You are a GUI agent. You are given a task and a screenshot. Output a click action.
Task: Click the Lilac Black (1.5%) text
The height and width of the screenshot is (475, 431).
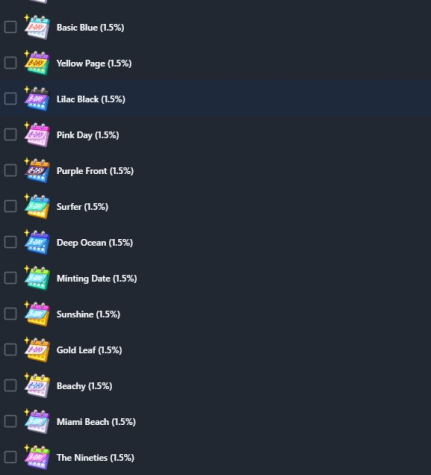[x=91, y=99]
